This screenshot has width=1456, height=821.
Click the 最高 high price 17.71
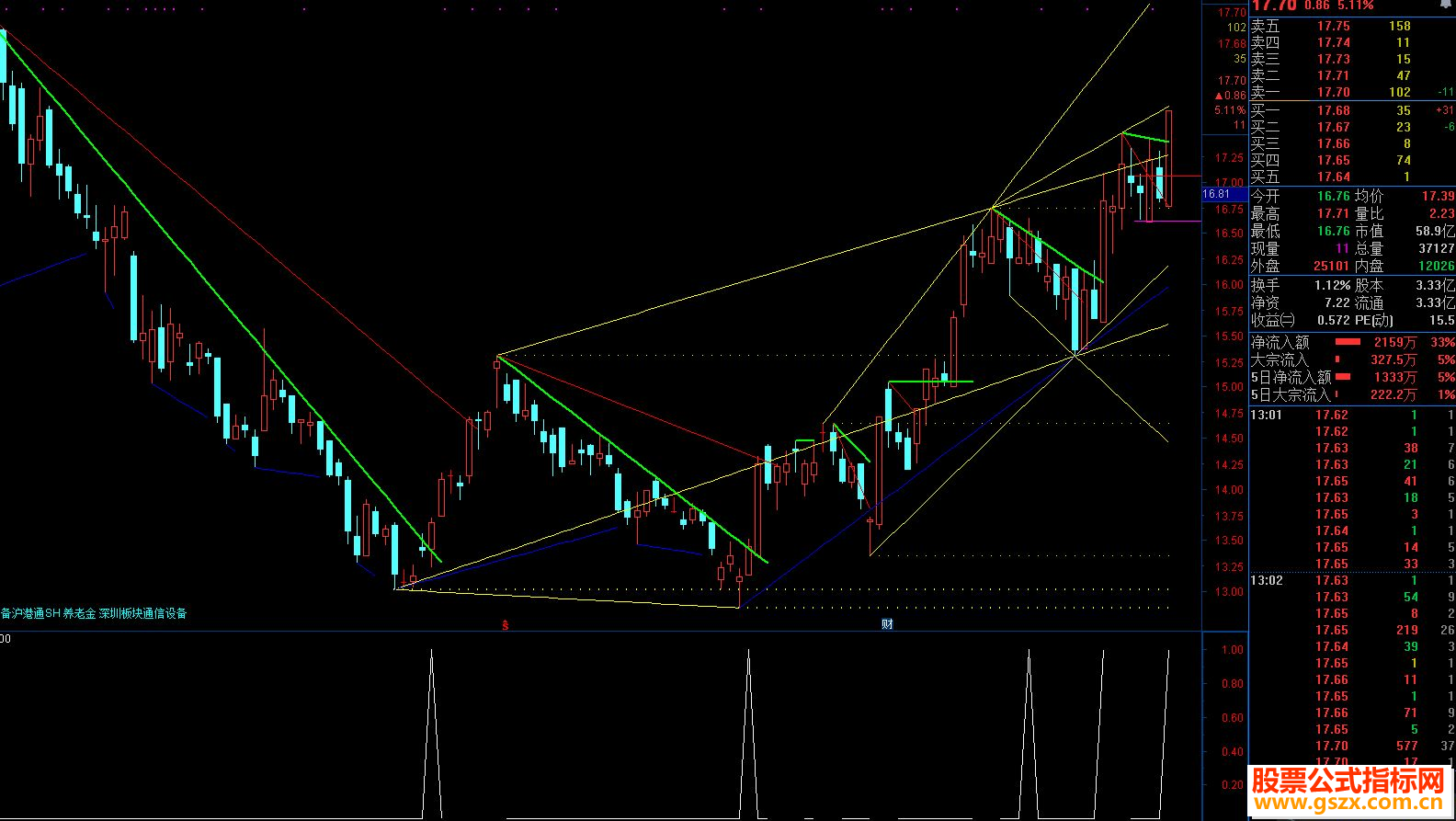(x=1333, y=213)
